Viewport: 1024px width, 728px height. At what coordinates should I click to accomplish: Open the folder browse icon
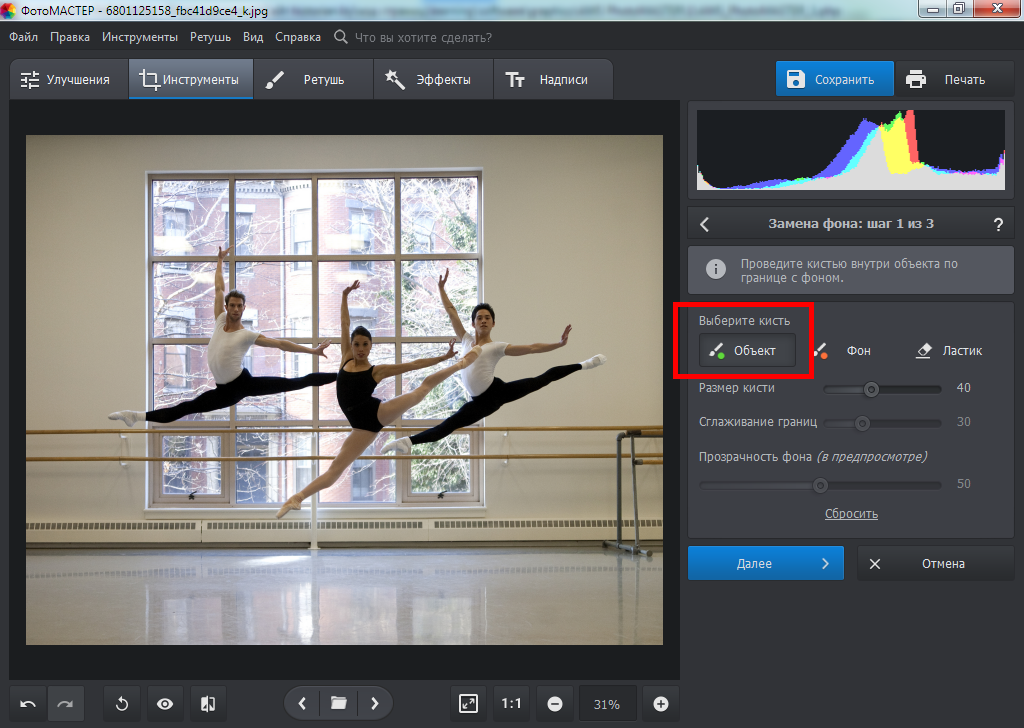tap(338, 704)
